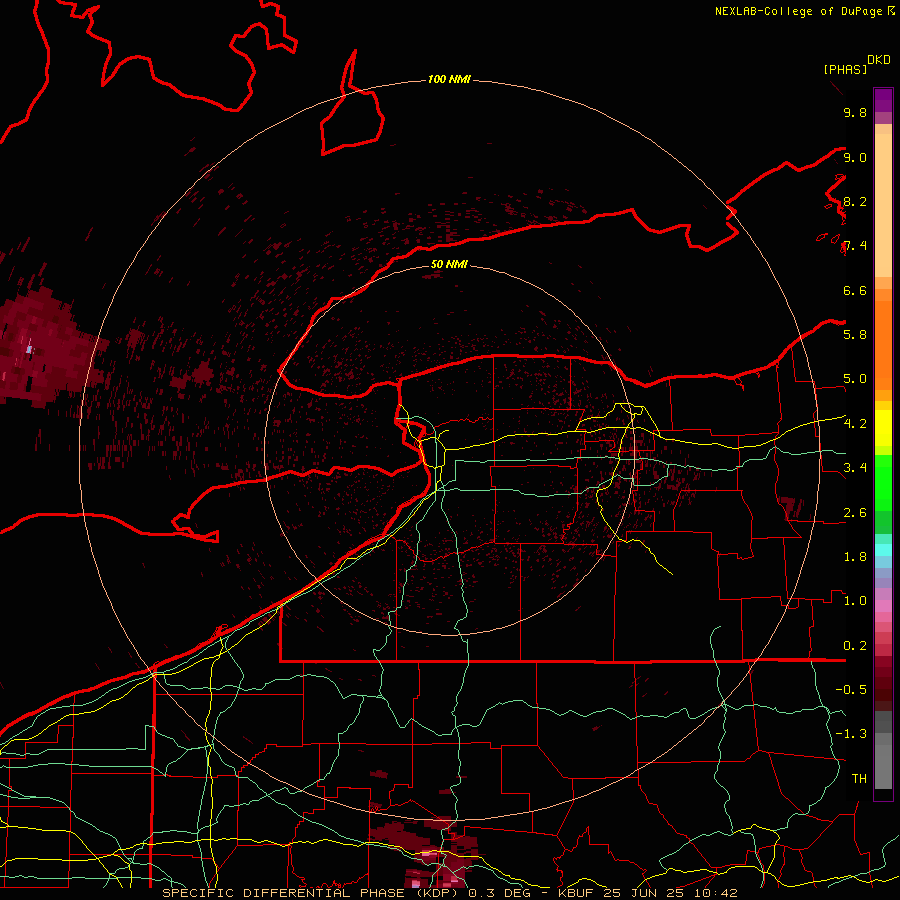The image size is (900, 900).
Task: Select the 4.2 colorbar value
Action: tap(855, 424)
